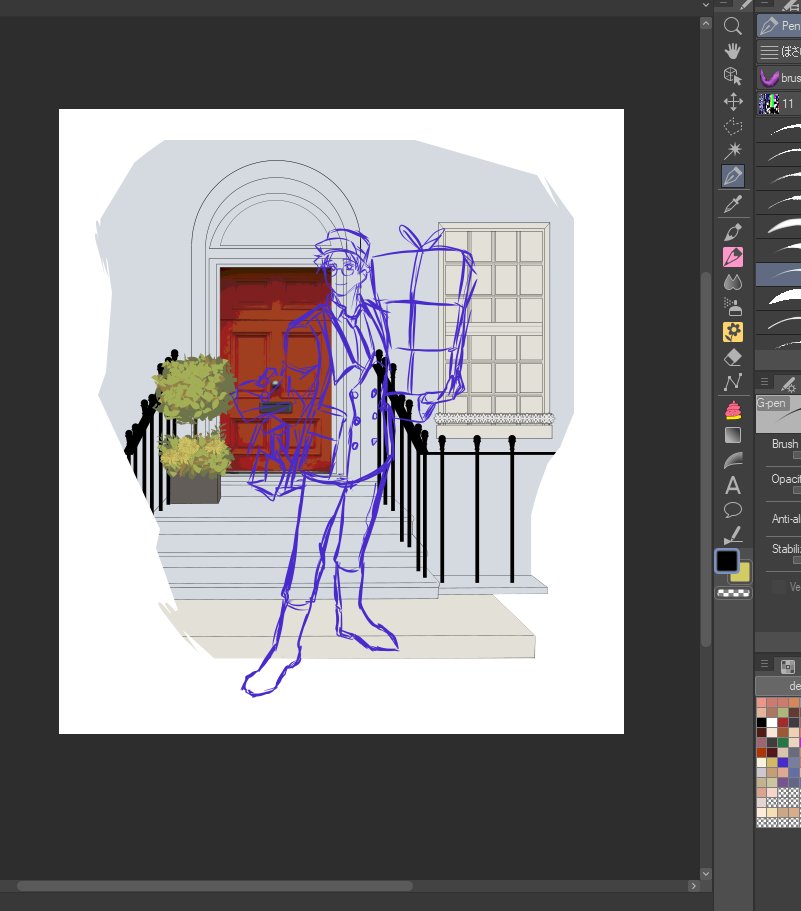Select the Operation object cube tool
Viewport: 801px width, 911px height.
click(x=732, y=76)
